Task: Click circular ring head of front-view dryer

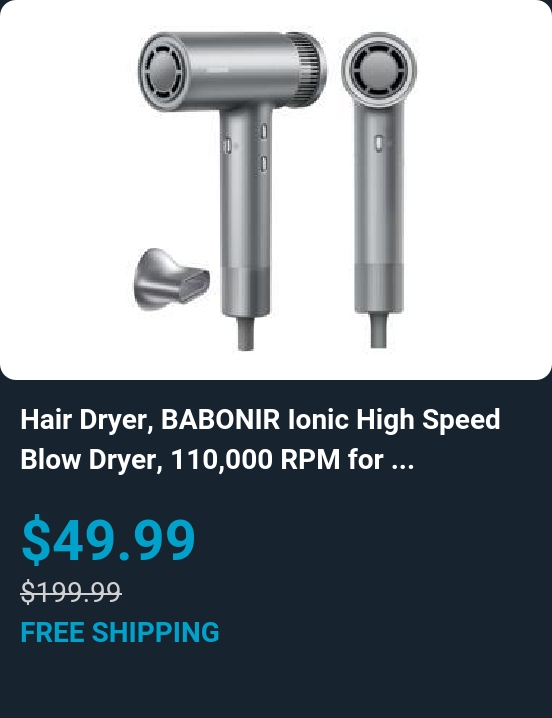Action: pos(379,70)
